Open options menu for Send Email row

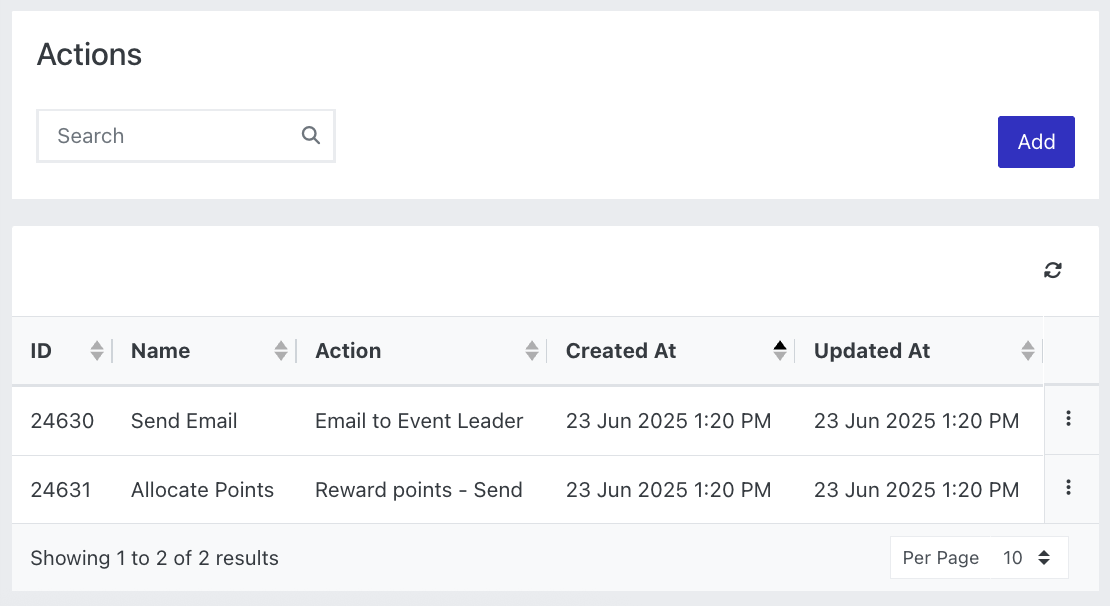1068,418
